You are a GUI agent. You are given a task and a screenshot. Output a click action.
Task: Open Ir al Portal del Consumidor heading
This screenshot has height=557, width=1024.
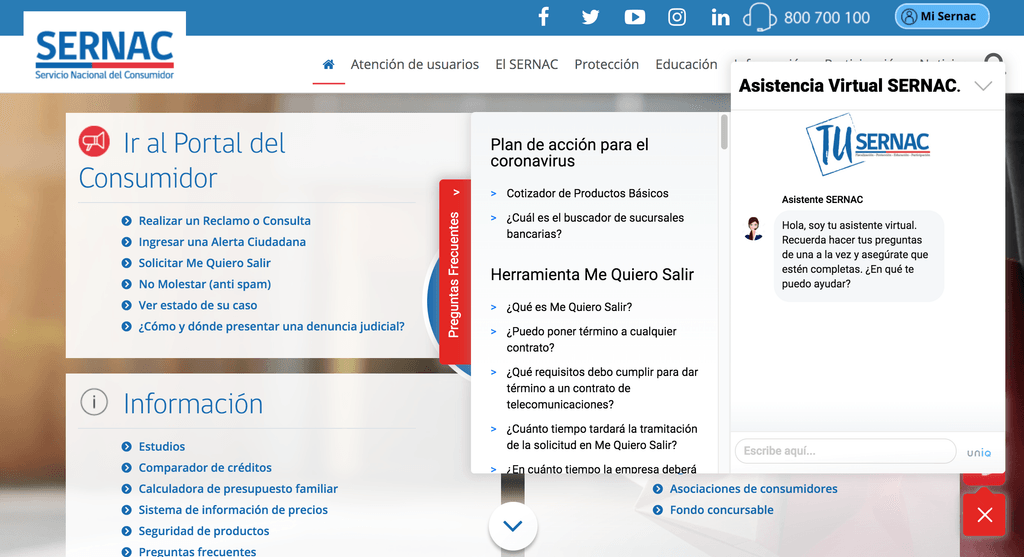(182, 161)
